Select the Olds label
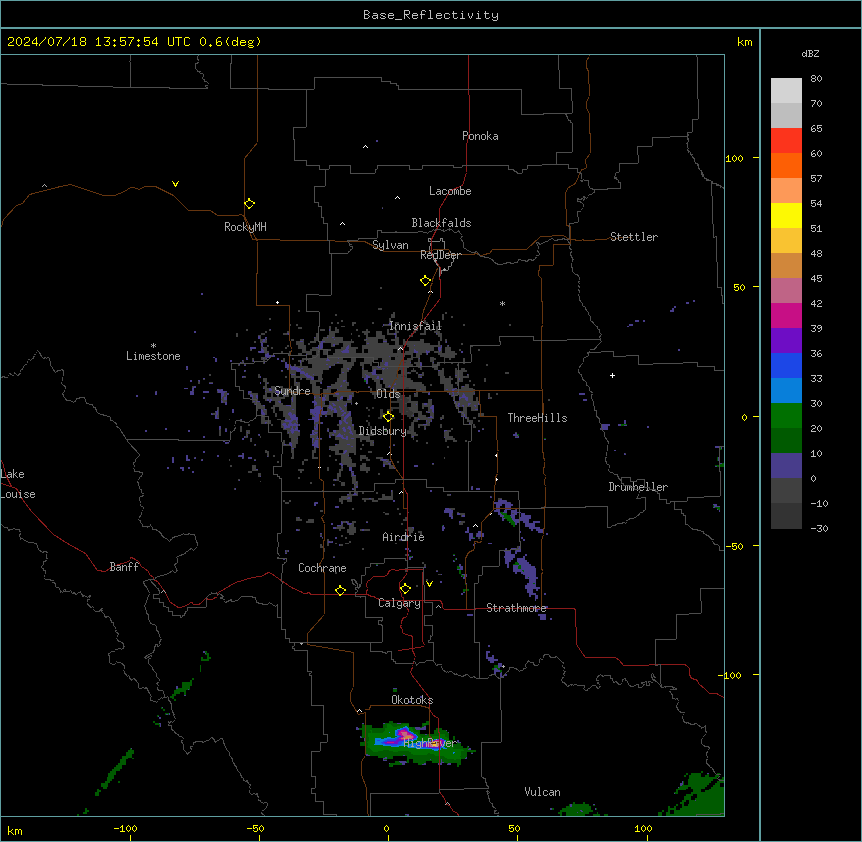The height and width of the screenshot is (842, 862). [388, 394]
